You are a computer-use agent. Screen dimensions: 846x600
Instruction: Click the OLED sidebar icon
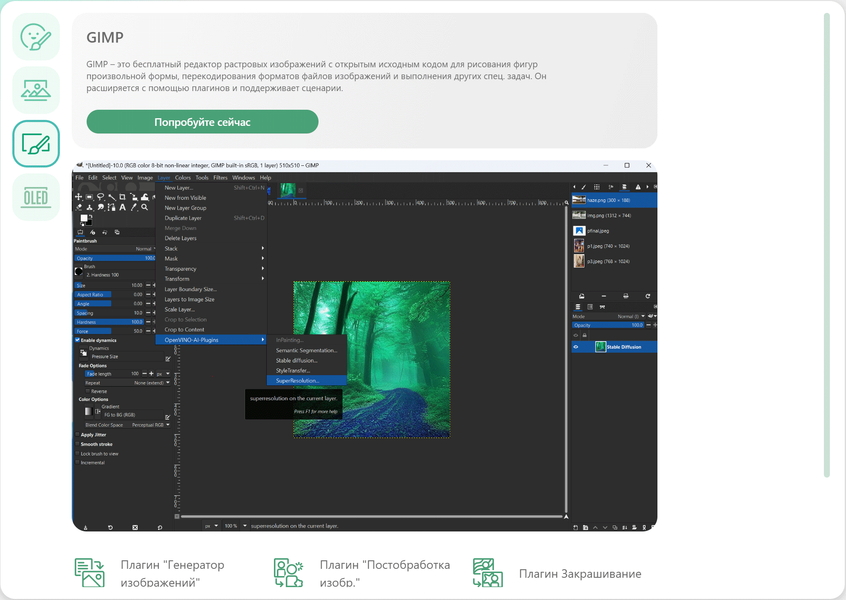(x=36, y=198)
